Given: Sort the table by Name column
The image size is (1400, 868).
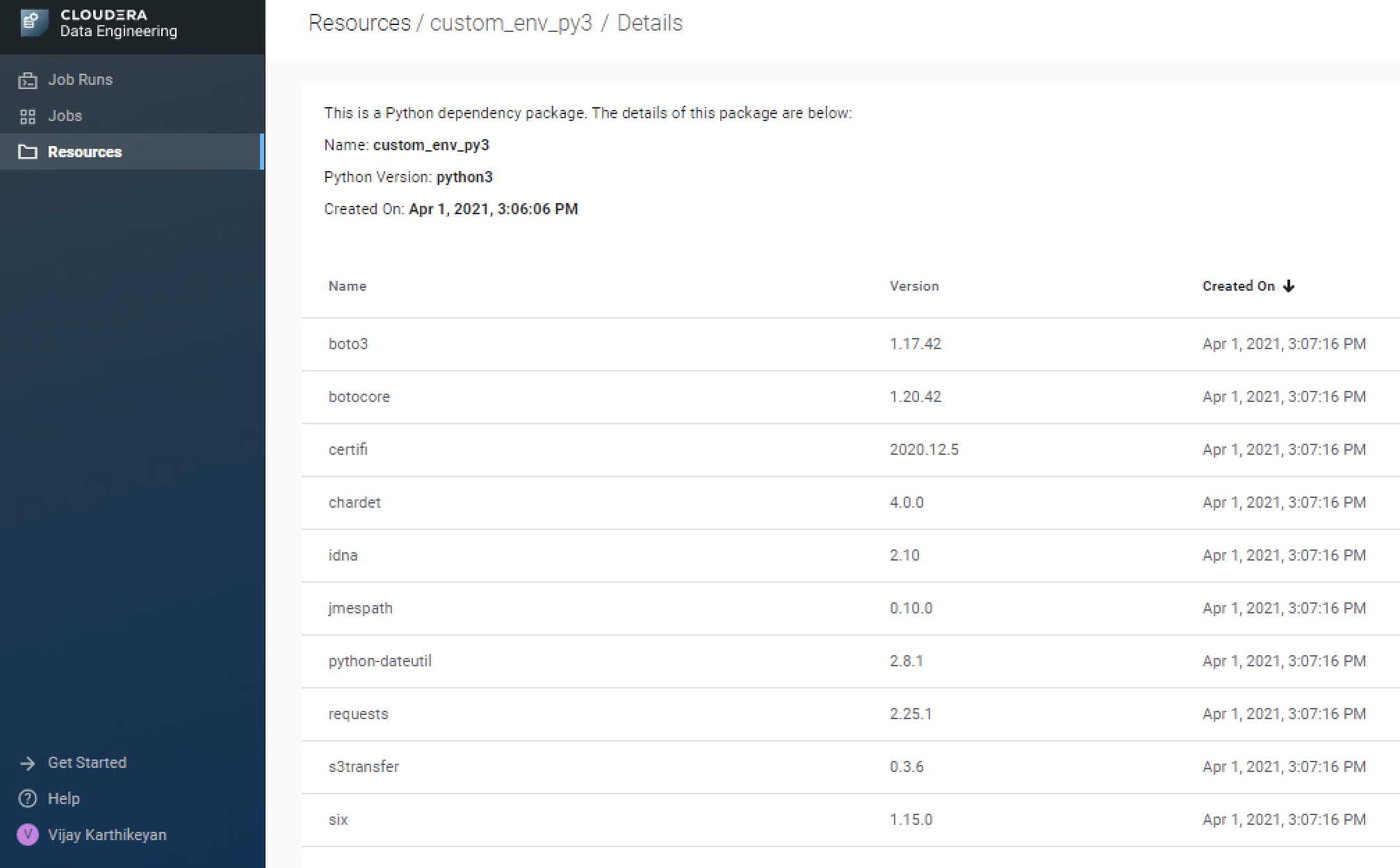Looking at the screenshot, I should coord(348,287).
